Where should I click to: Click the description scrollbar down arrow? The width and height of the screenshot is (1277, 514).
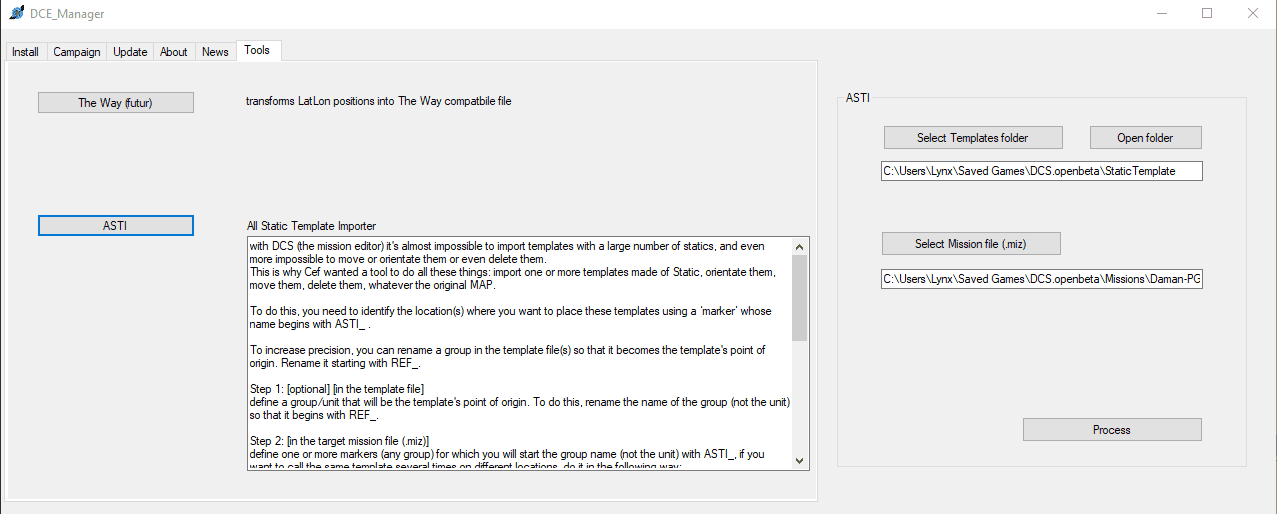point(799,460)
